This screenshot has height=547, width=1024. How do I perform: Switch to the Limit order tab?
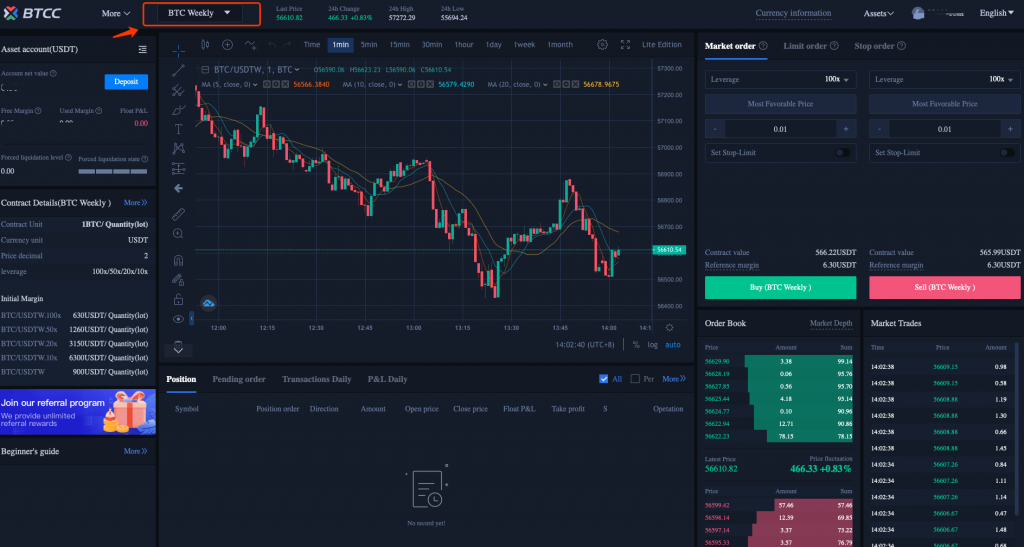click(x=805, y=46)
